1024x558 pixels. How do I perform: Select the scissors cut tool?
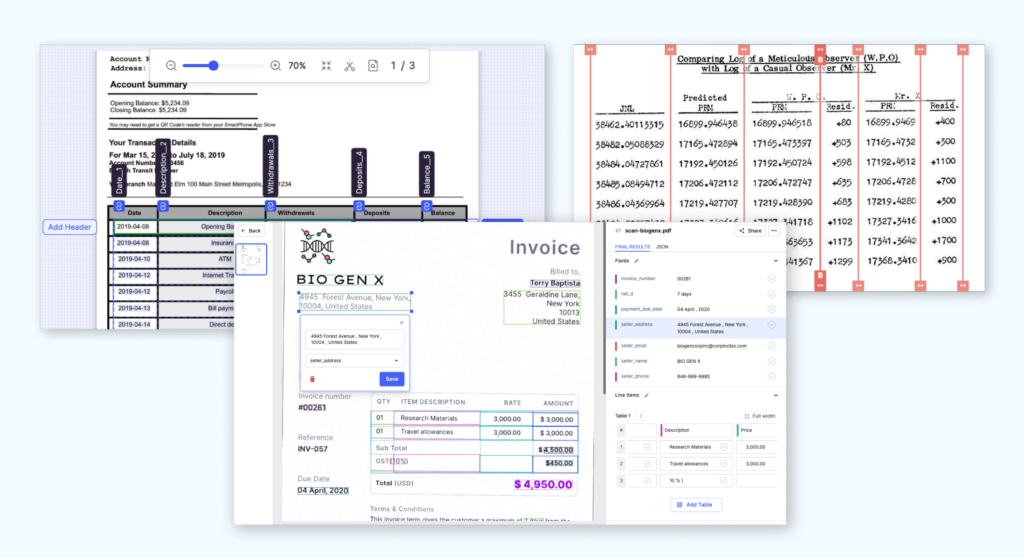[349, 66]
